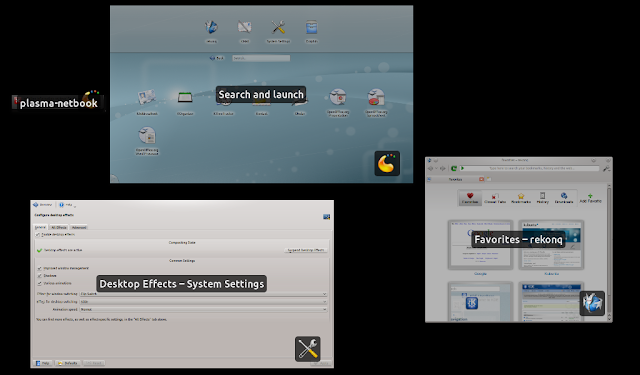Viewport: 640px width, 375px height.
Task: Click Suspend Desktop Effects button
Action: click(x=306, y=250)
